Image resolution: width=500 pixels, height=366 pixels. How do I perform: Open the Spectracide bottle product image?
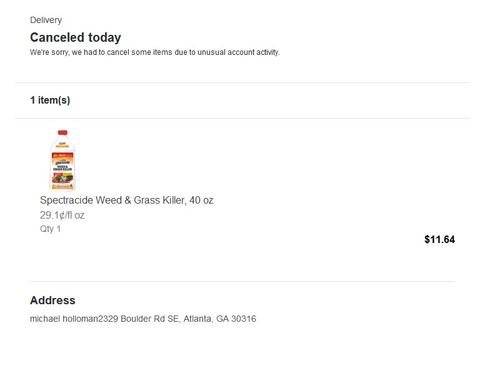tap(63, 160)
